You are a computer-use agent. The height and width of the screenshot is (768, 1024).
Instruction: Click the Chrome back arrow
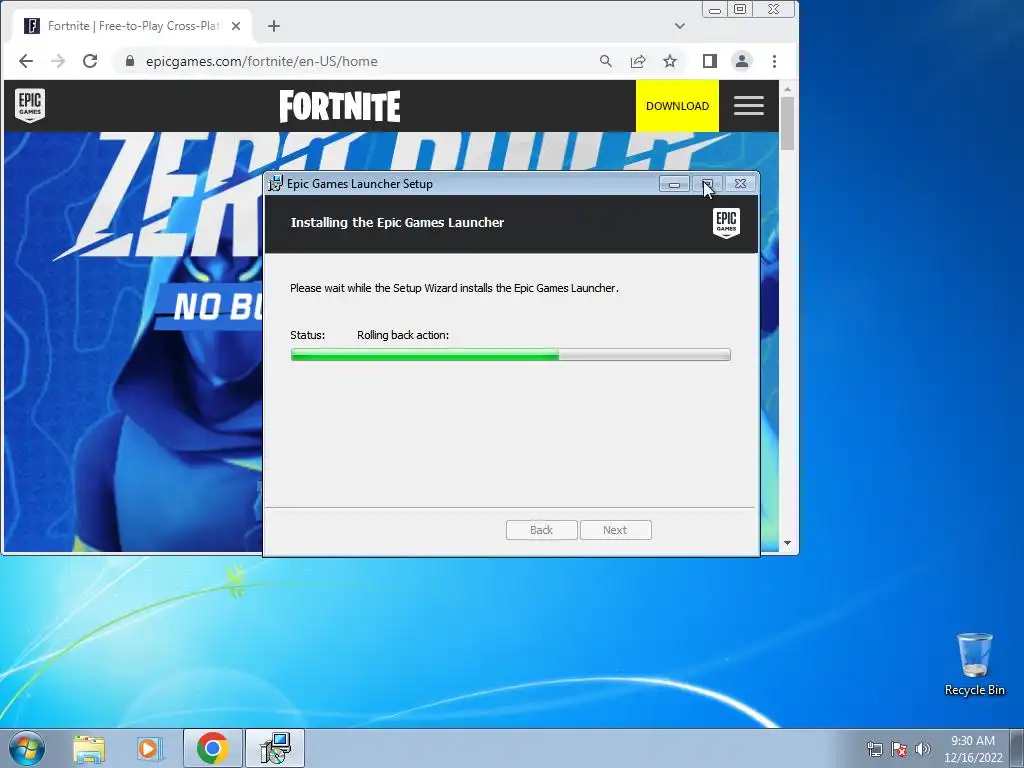coord(25,61)
